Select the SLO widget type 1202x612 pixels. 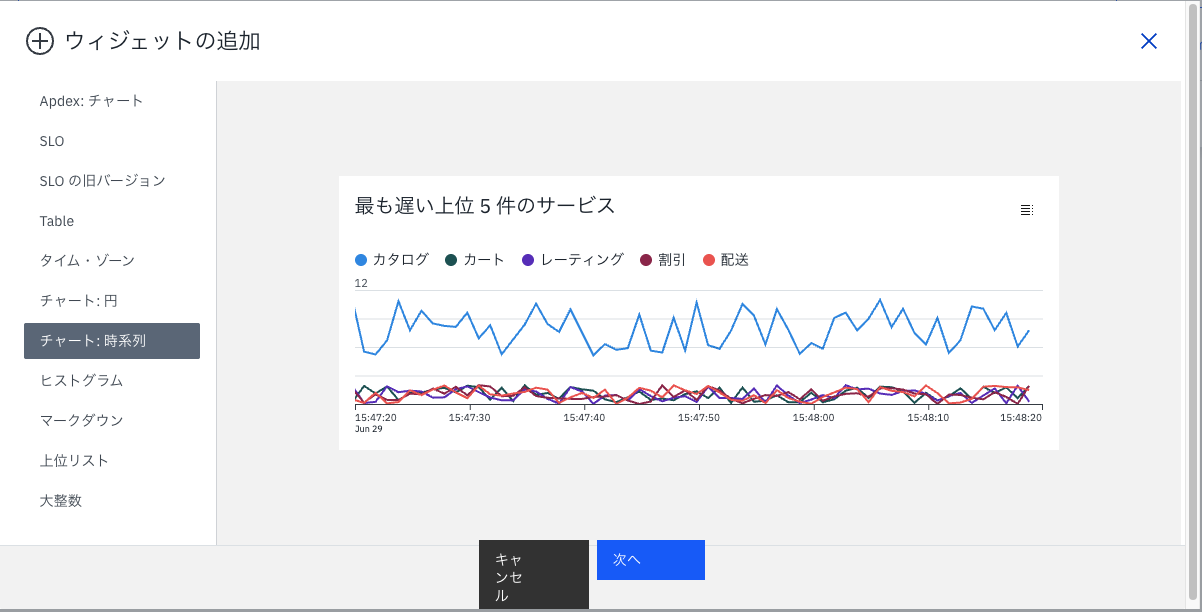pyautogui.click(x=52, y=141)
